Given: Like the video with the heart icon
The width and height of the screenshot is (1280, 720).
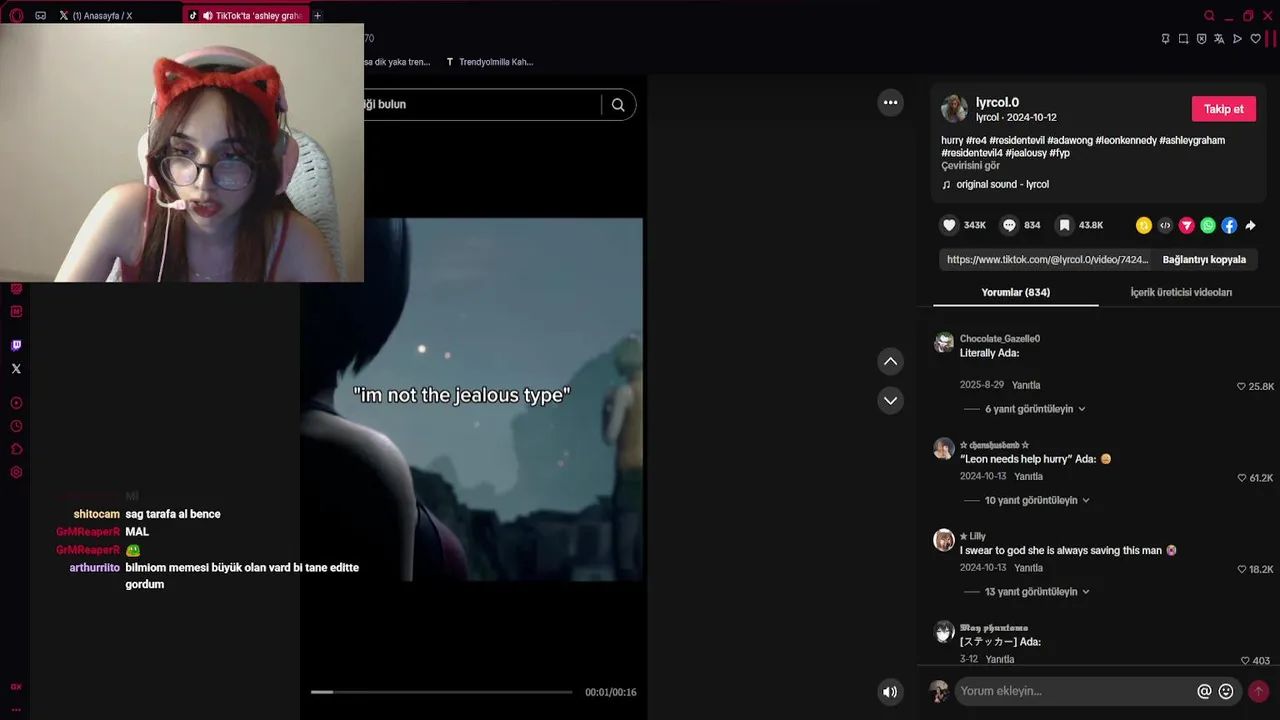Looking at the screenshot, I should click(950, 225).
